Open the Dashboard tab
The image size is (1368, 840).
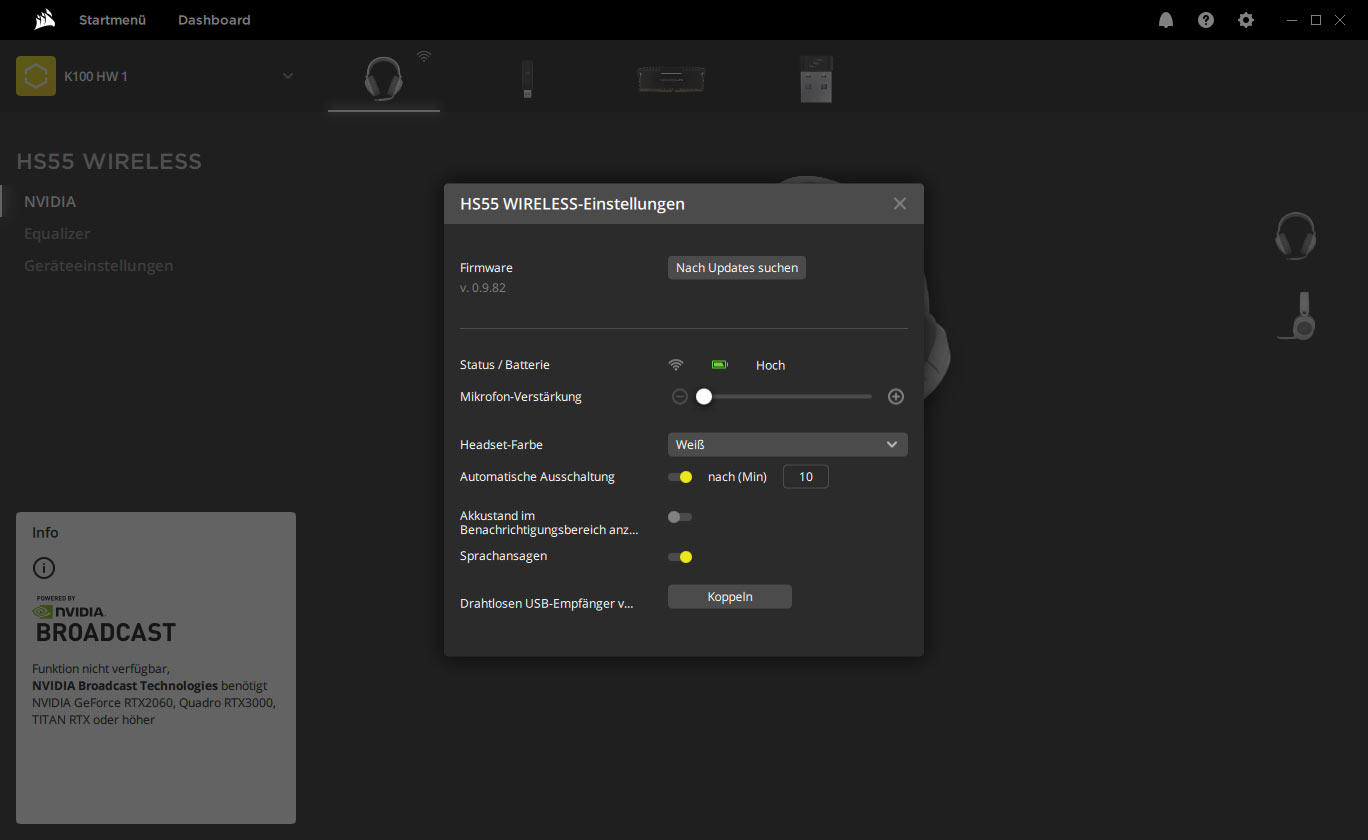point(214,20)
